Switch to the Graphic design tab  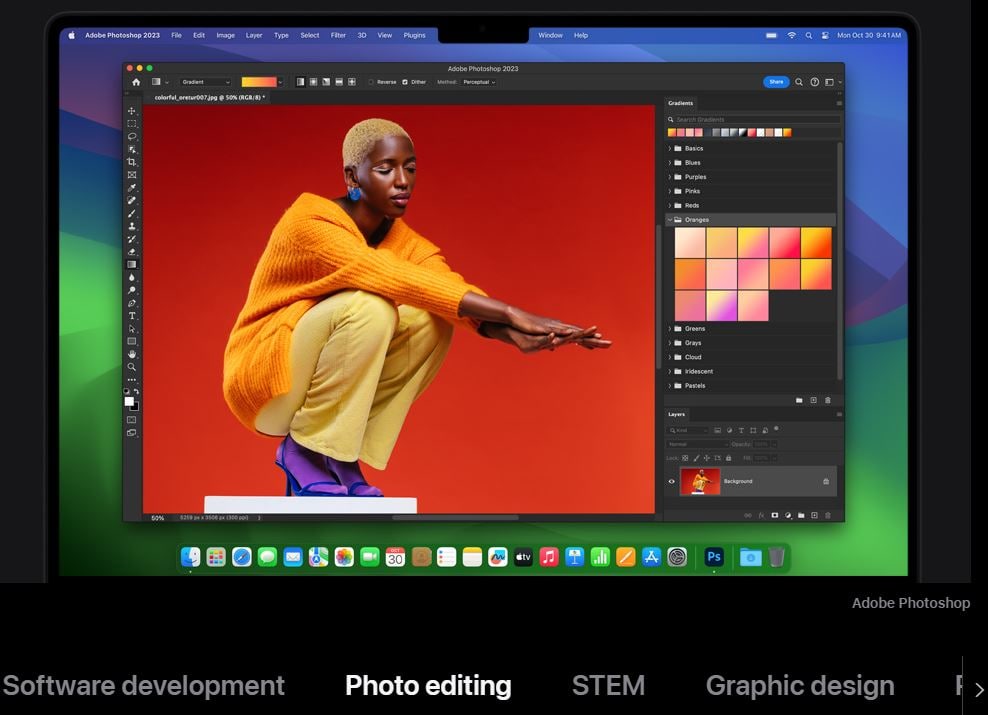point(799,686)
